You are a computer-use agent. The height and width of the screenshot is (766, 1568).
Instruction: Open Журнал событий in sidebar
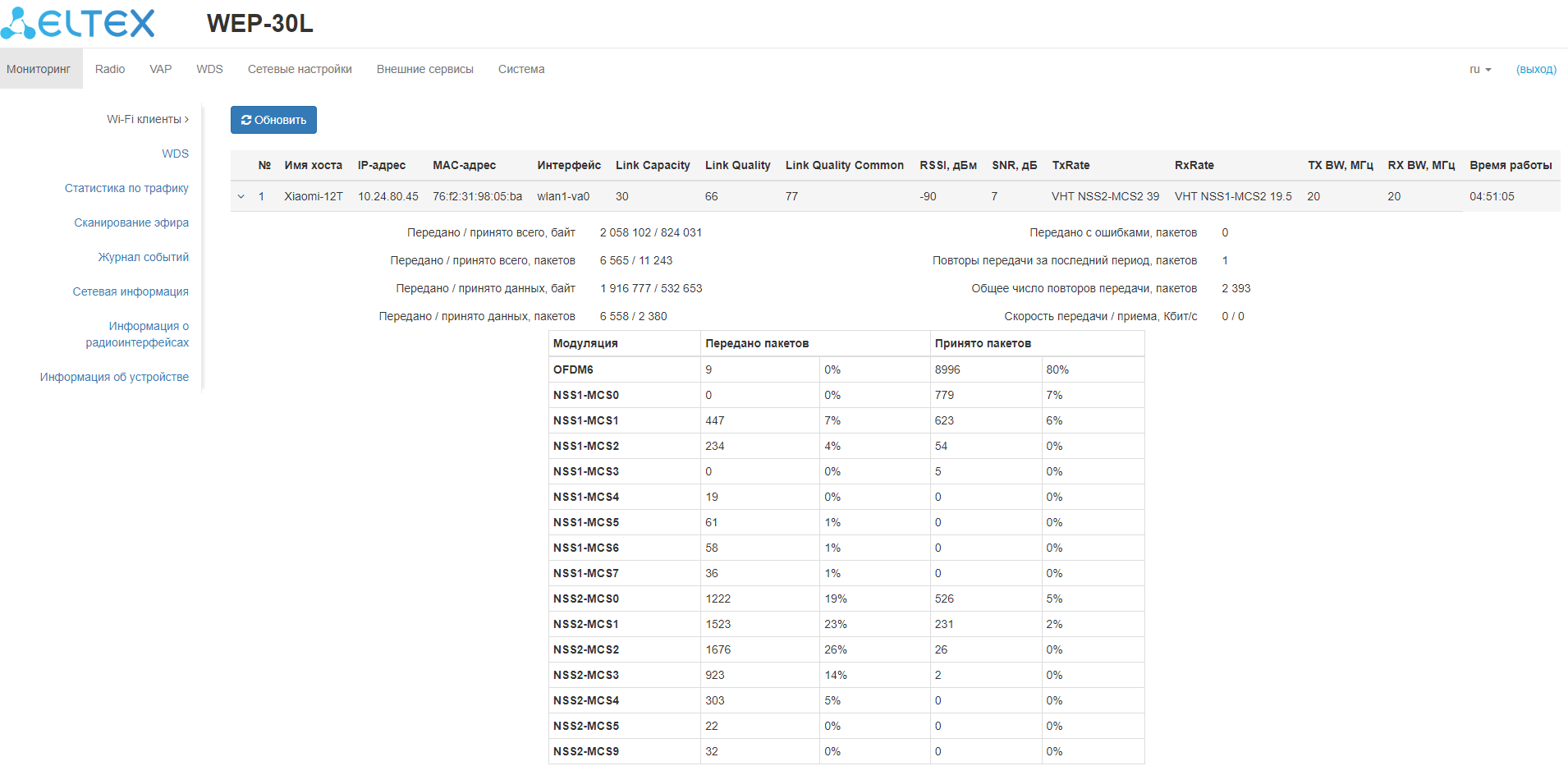pyautogui.click(x=143, y=258)
